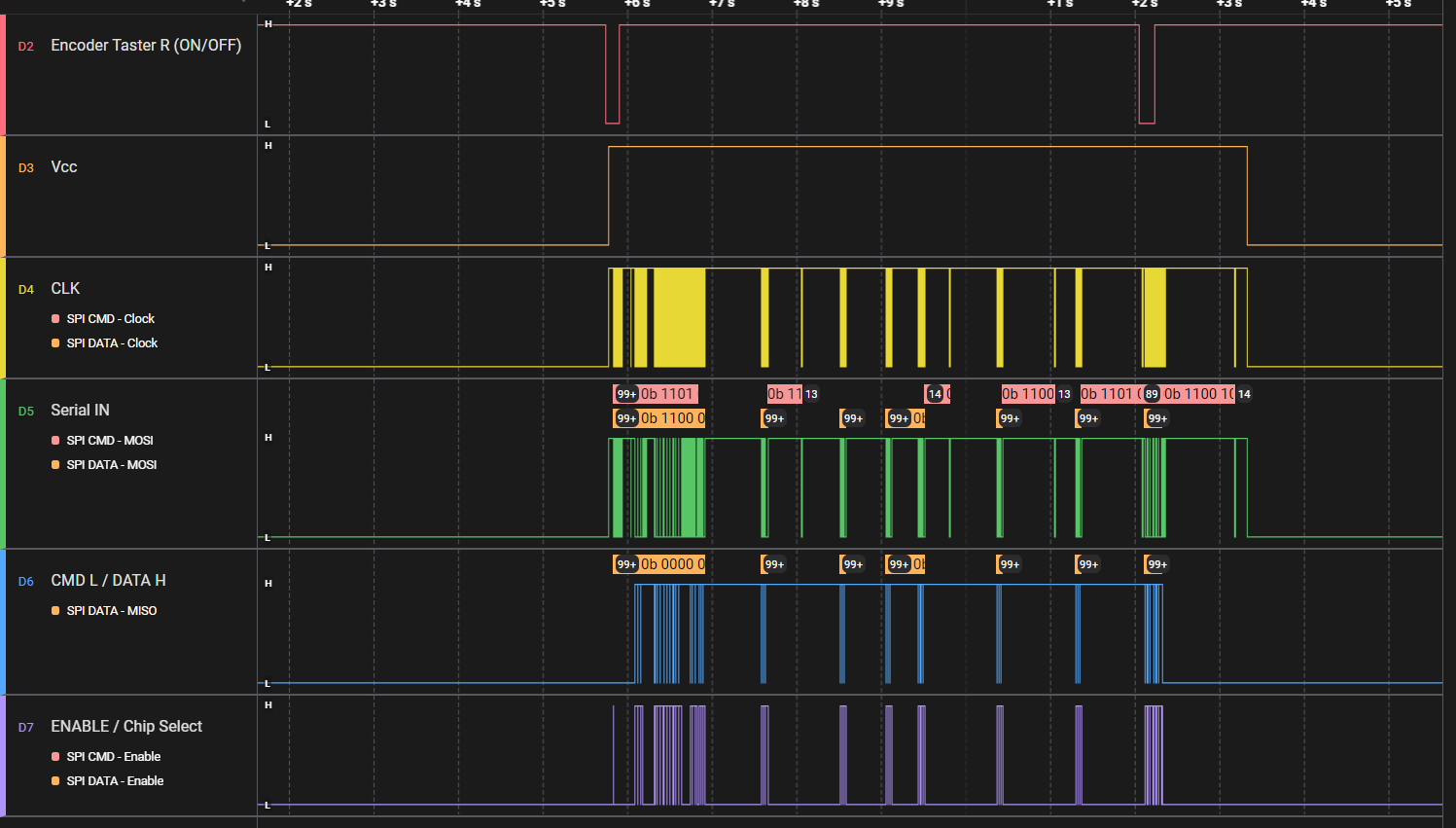Click the 99+ badge before the orange '0b 0000 0' bubble
Screen dimensions: 1456x828
coord(626,564)
